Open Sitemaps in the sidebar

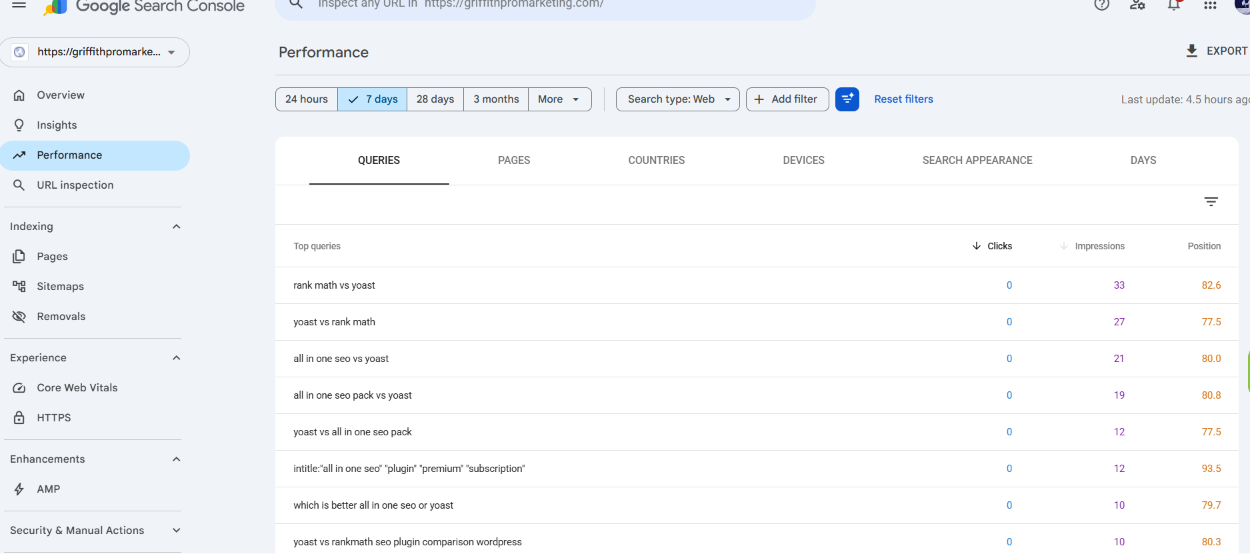tap(95, 286)
